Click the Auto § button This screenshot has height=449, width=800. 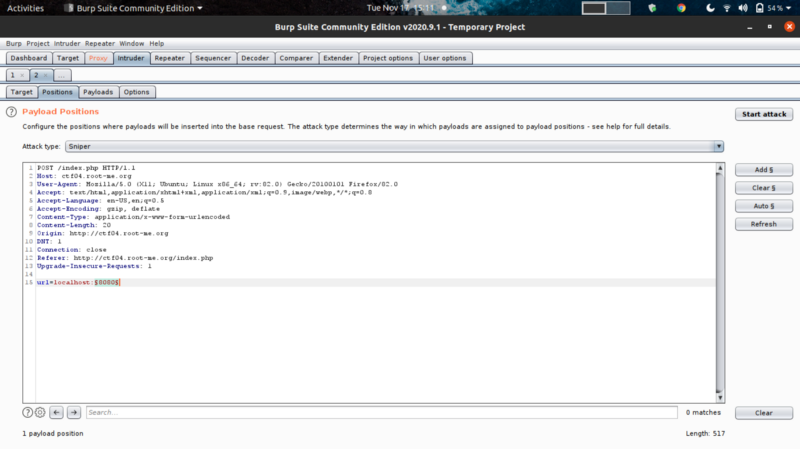(x=764, y=206)
